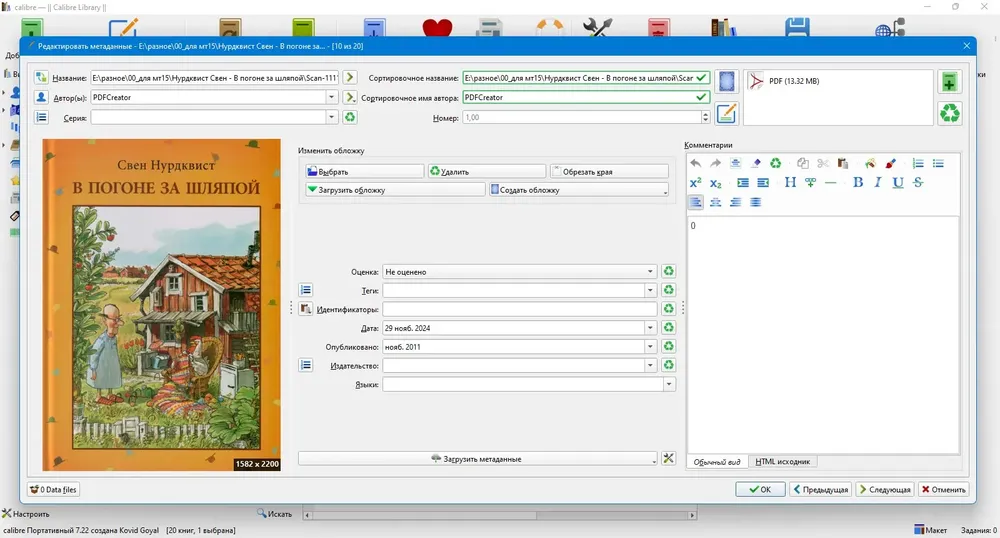
Task: Click the book cover thumbnail image
Action: point(161,305)
